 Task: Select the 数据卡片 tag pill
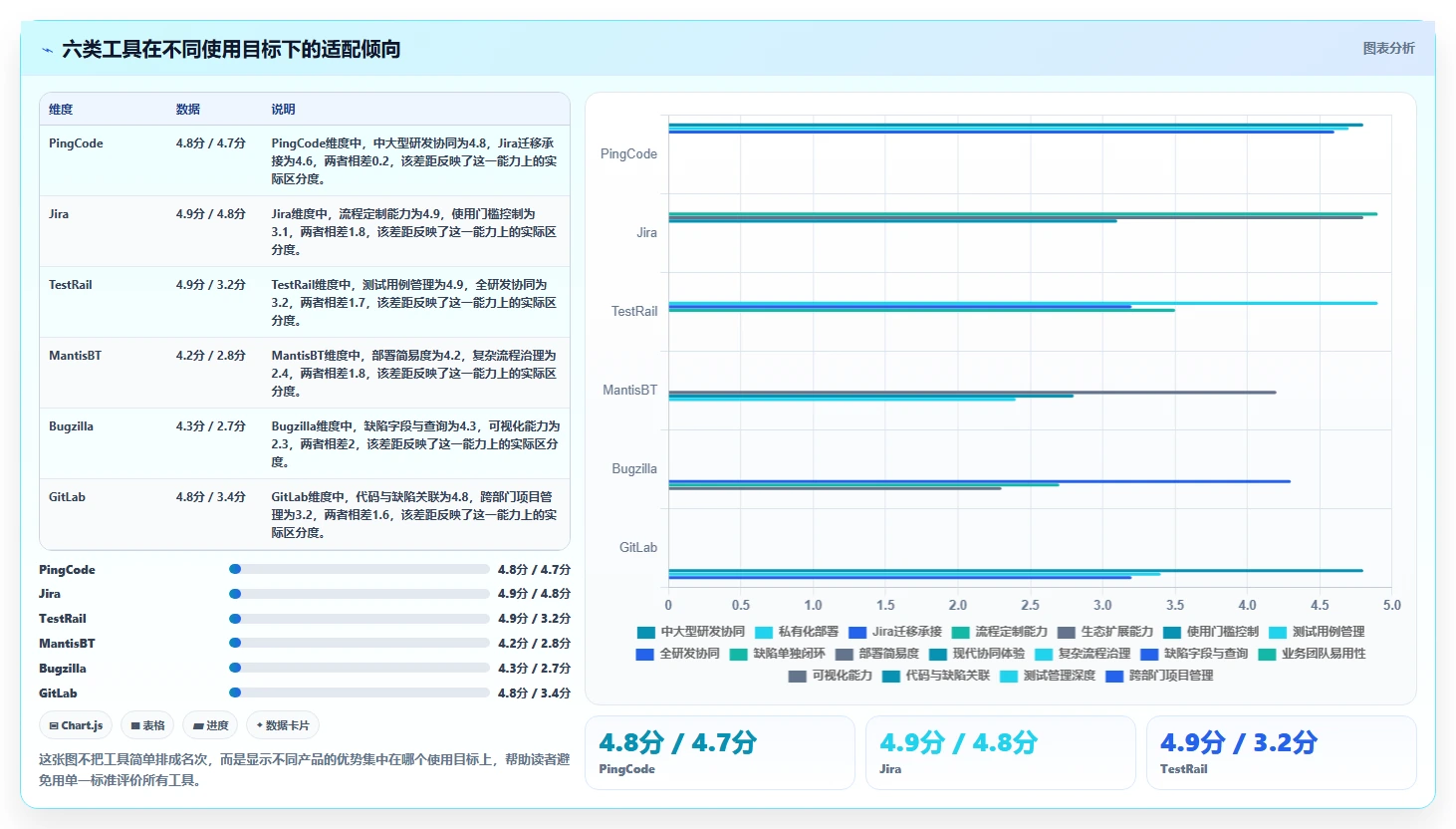coord(283,725)
